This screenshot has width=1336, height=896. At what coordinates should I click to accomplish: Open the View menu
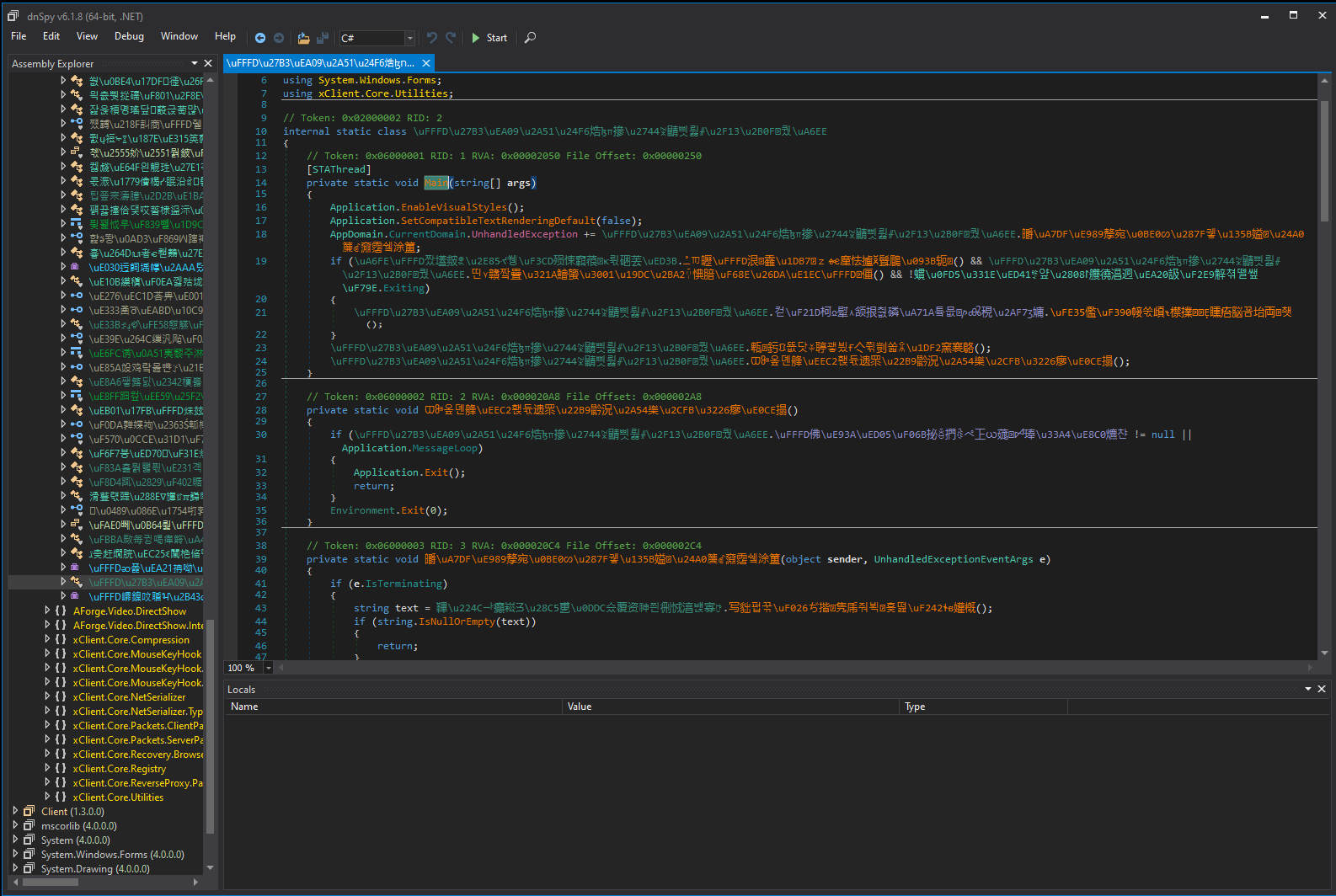(87, 36)
